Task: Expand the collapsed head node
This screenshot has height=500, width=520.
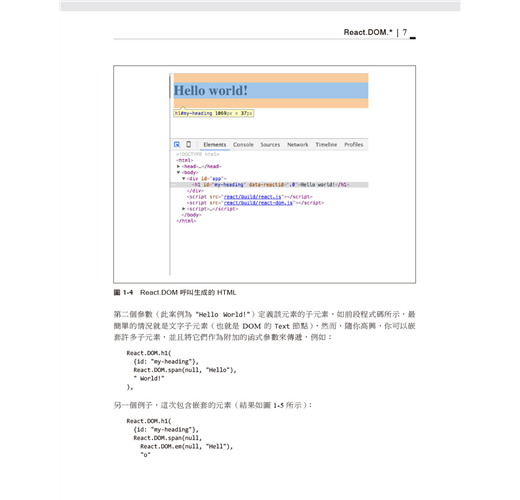Action: [178, 166]
